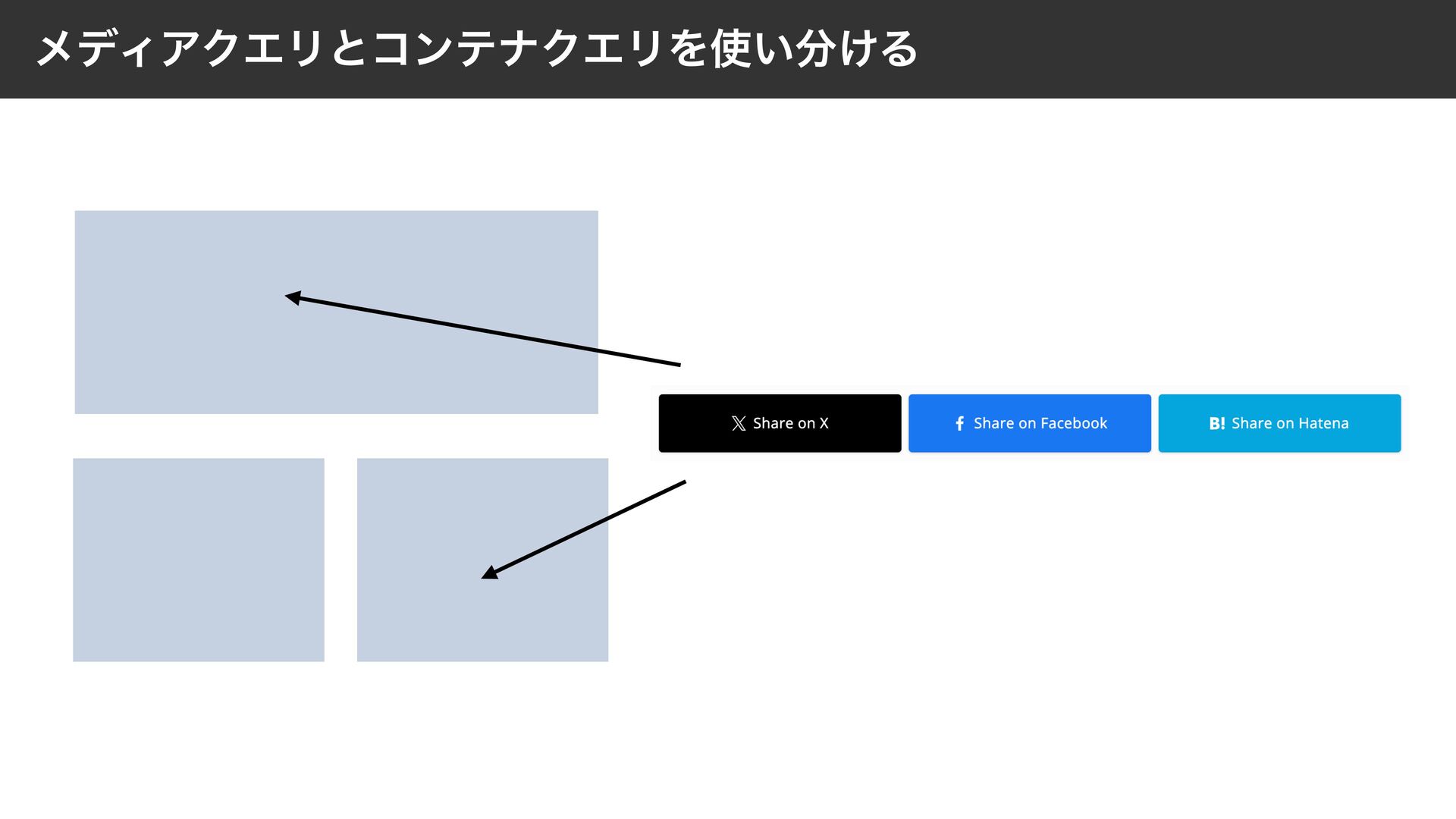The height and width of the screenshot is (819, 1456).
Task: Click the Facebook f logo icon
Action: point(959,423)
